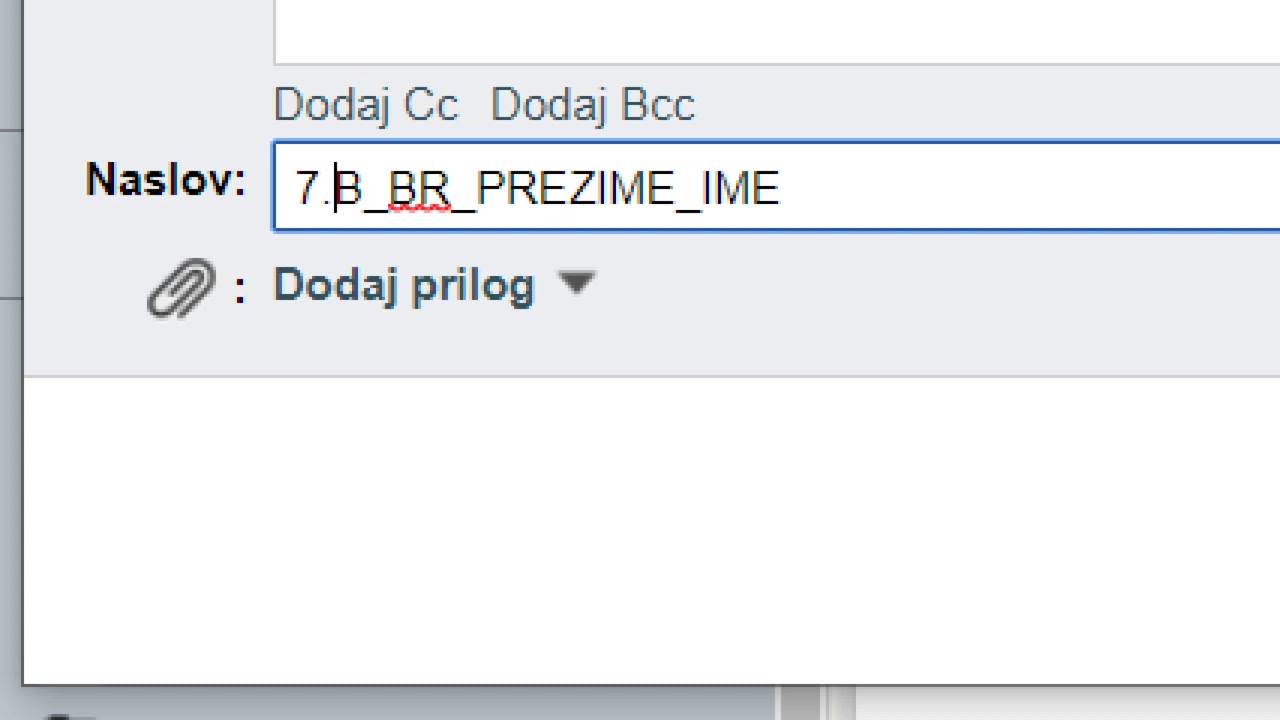Open the Dodaj Cc link
1280x720 pixels.
click(366, 105)
